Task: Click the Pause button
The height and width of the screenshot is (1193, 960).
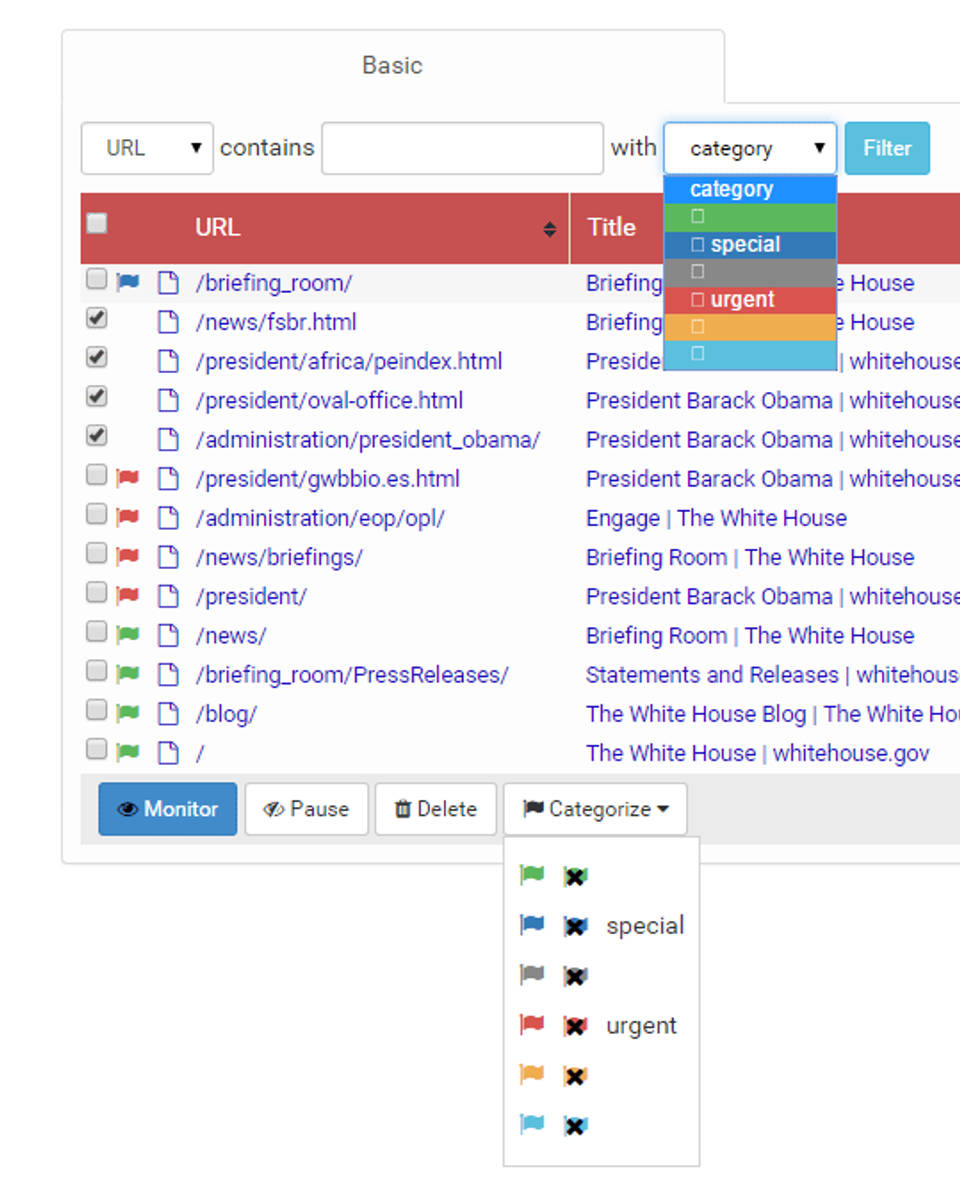Action: (x=307, y=809)
